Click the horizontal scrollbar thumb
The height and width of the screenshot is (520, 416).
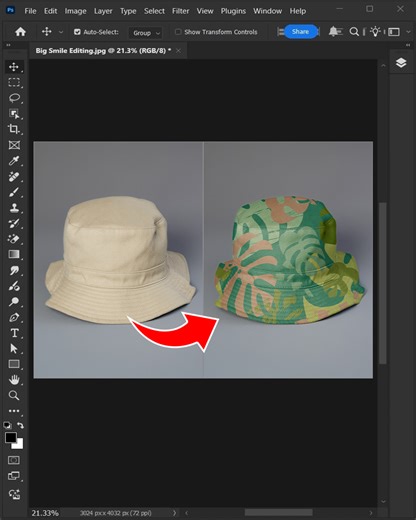(x=278, y=512)
